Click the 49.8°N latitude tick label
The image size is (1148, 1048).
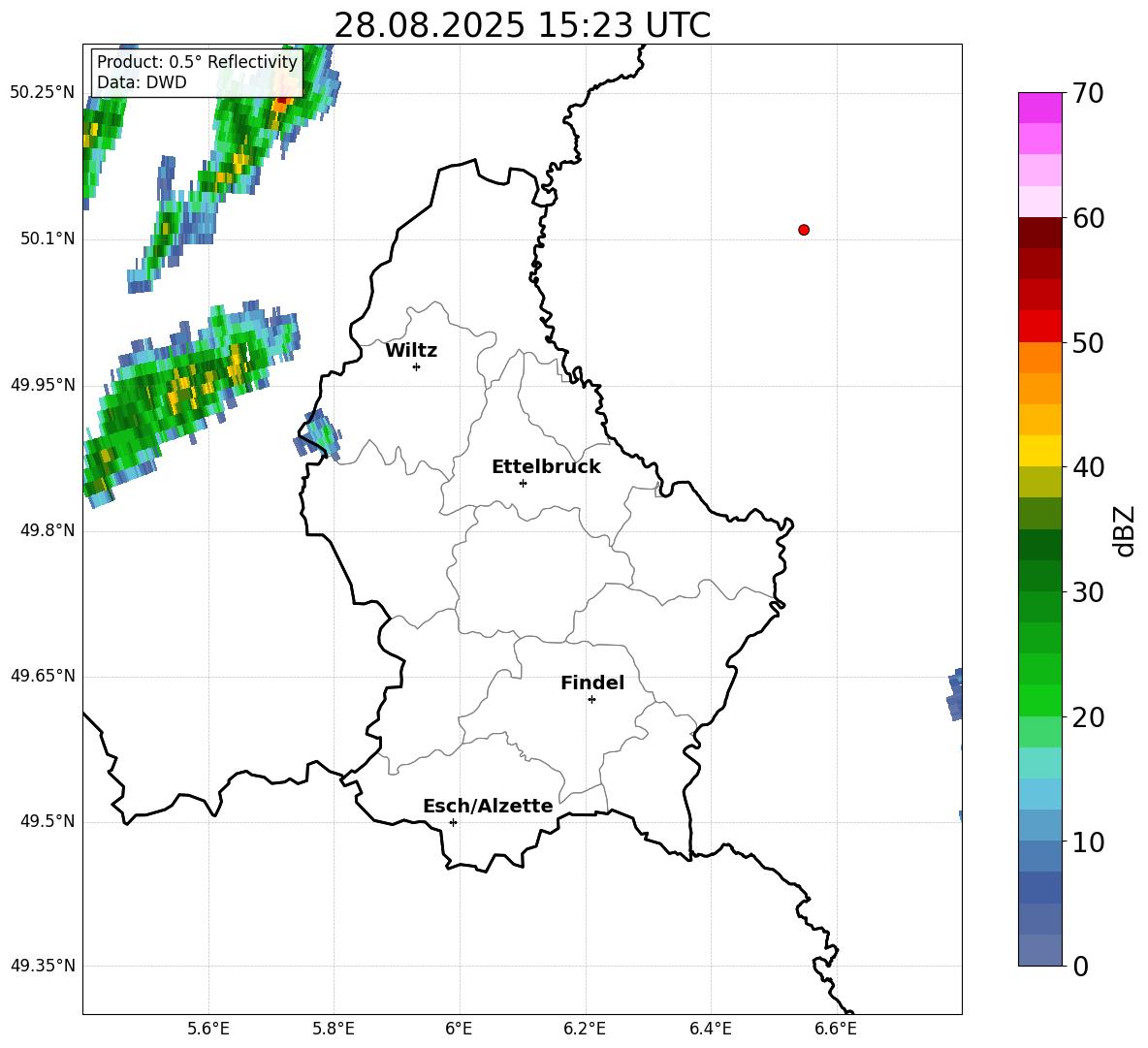pos(48,530)
